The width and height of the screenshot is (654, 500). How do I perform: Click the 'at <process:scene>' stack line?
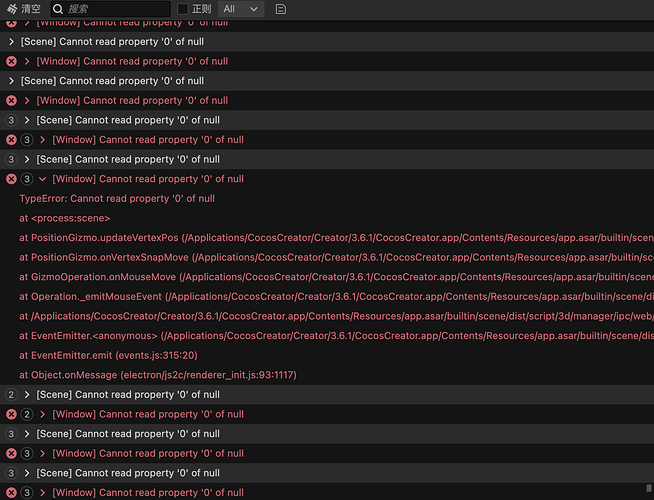[65, 218]
